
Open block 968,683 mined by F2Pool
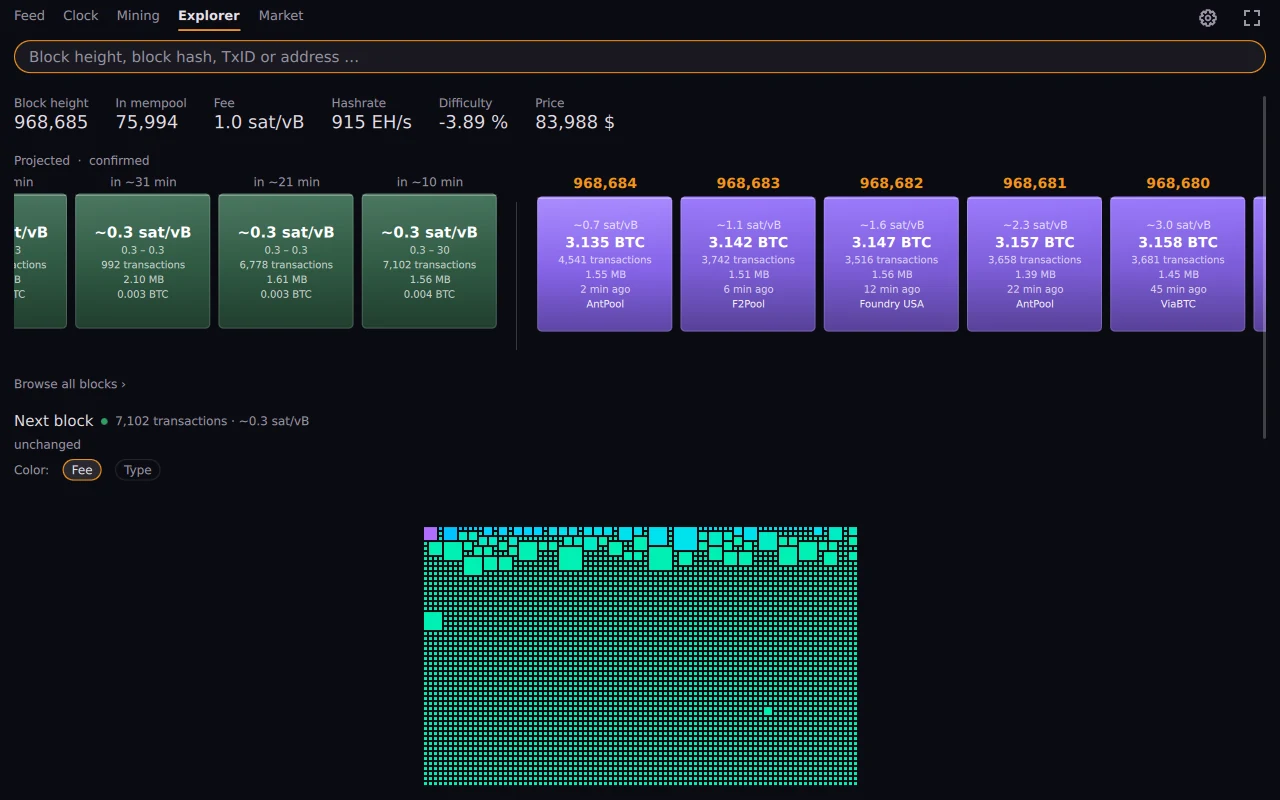[748, 264]
